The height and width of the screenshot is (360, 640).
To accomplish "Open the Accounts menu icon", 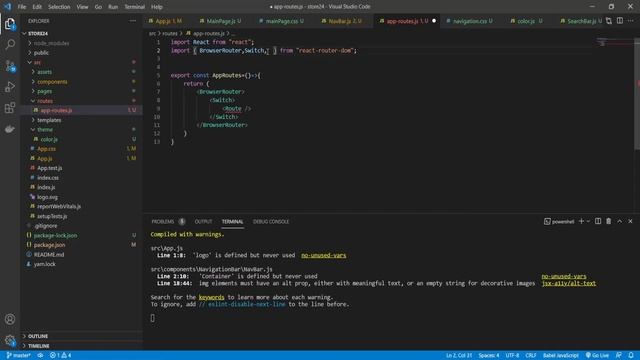I will 10,319.
